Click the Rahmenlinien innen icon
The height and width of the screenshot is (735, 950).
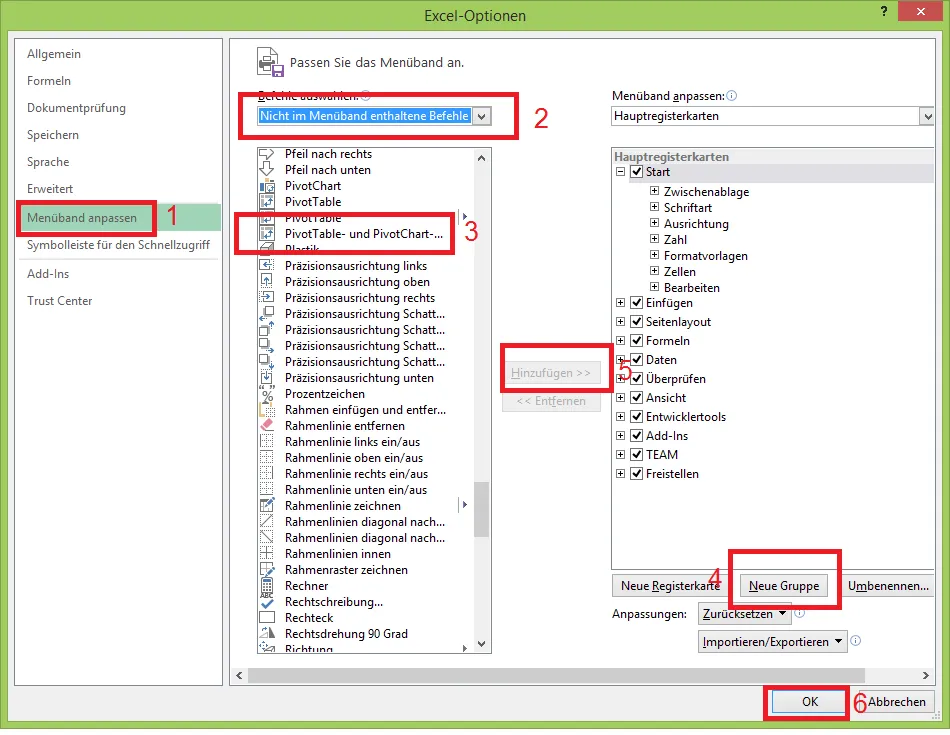[x=267, y=554]
